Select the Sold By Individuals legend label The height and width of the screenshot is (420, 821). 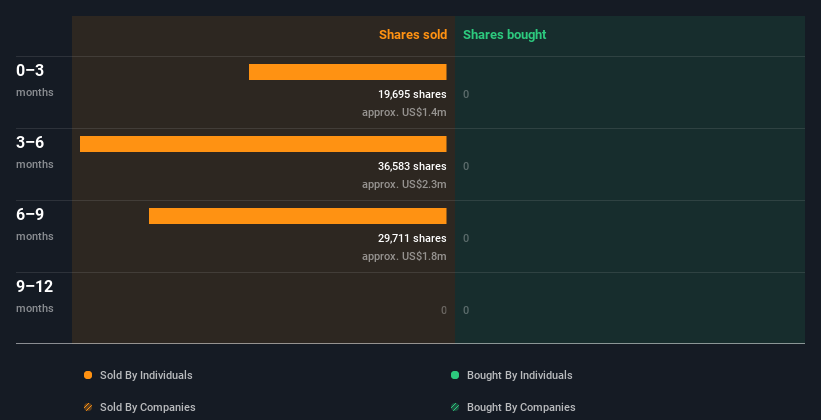(x=146, y=375)
